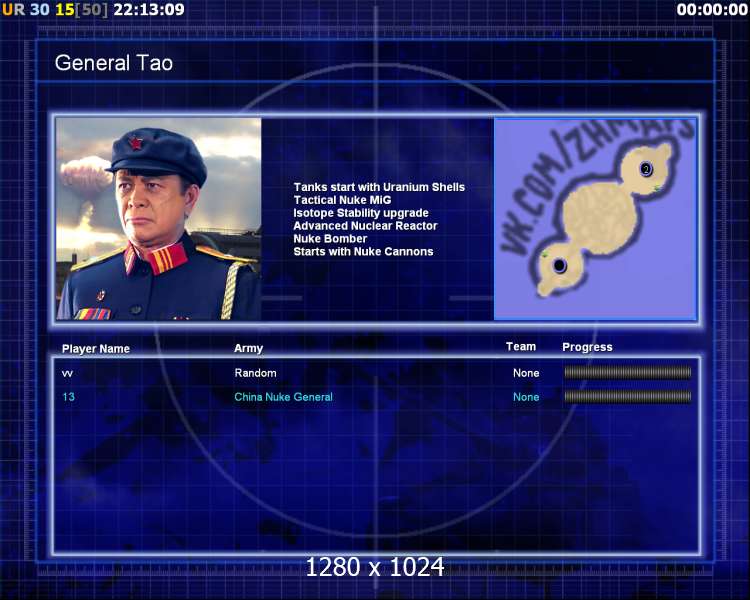Click start position 2 marker on map

pyautogui.click(x=646, y=169)
